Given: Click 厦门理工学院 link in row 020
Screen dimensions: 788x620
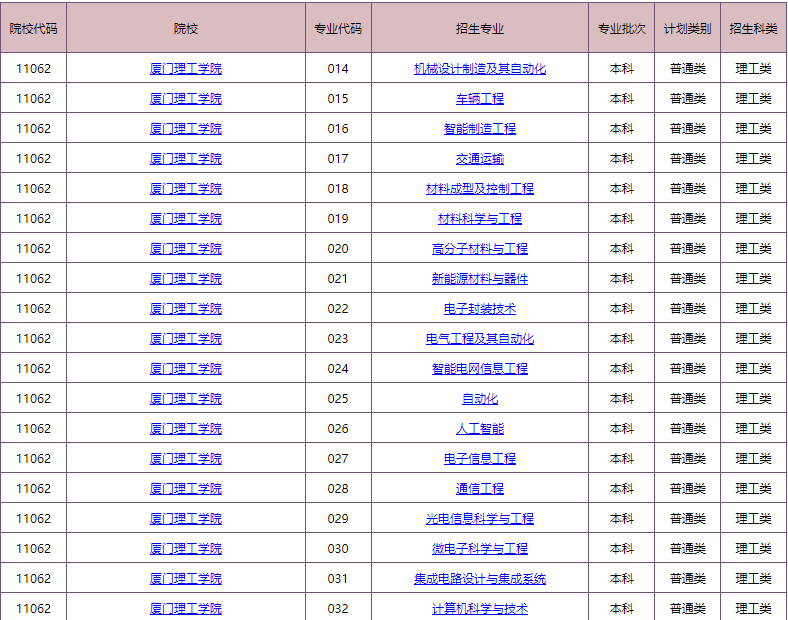Looking at the screenshot, I should click(185, 249).
